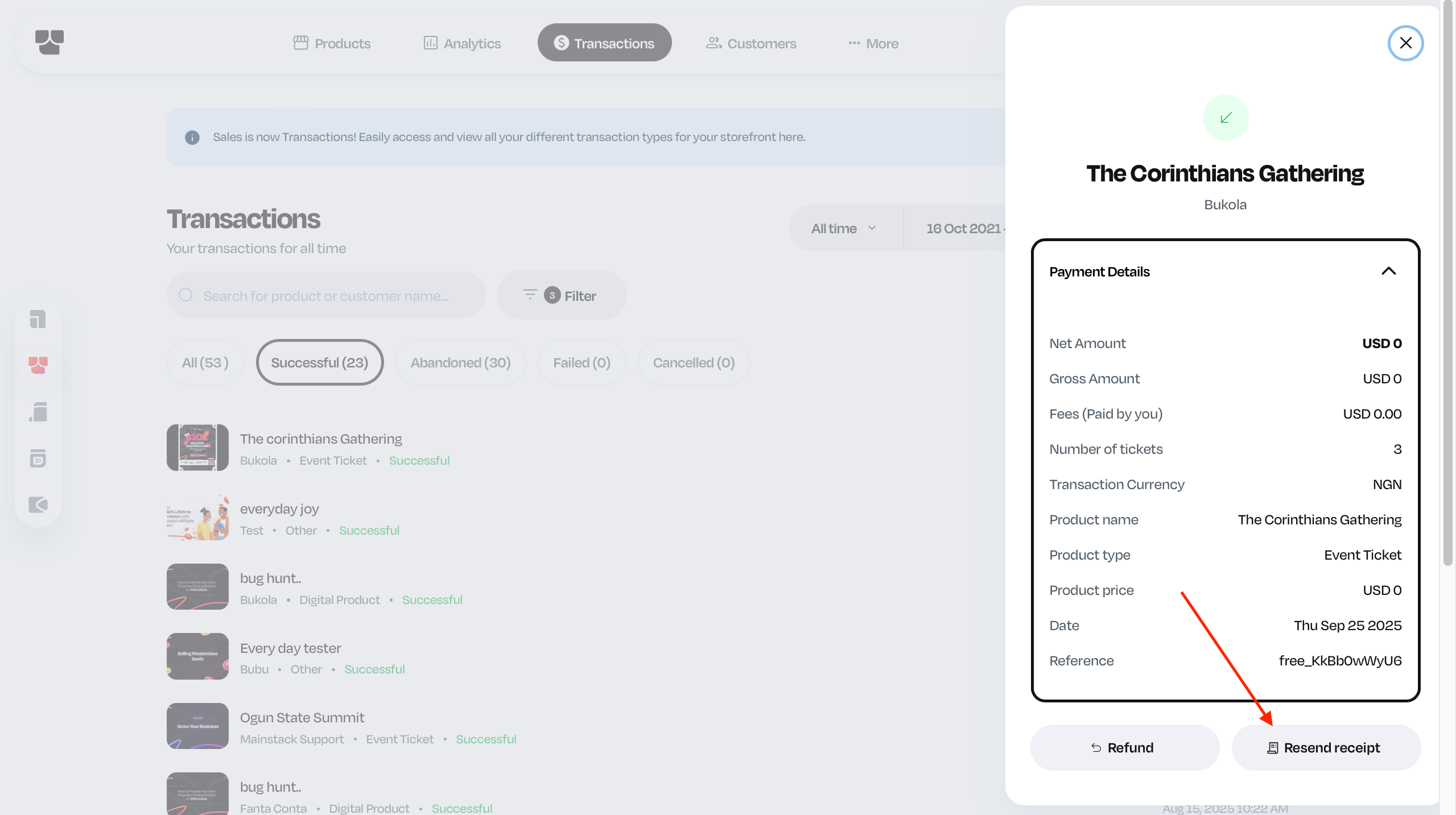Screen dimensions: 1456x815
Task: Select the Abandoned (30) filter chip
Action: coord(460,363)
